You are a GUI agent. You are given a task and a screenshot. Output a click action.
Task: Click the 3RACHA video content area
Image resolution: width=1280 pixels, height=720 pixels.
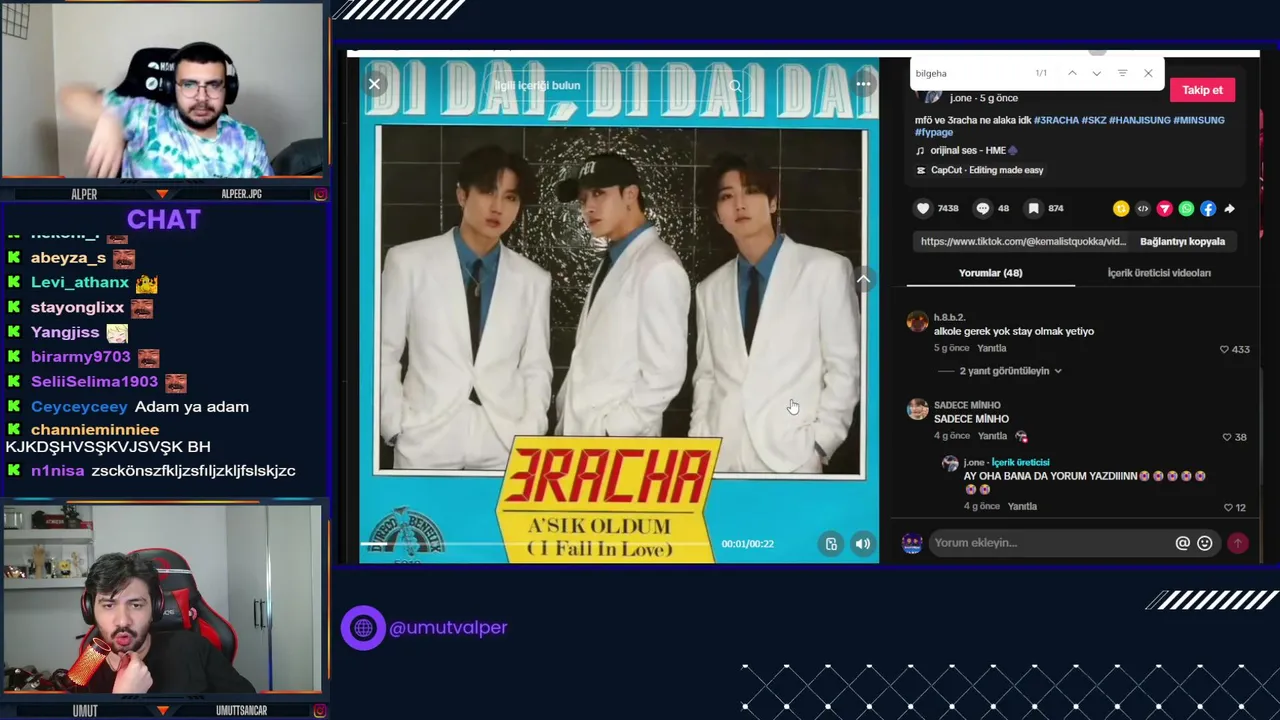619,310
